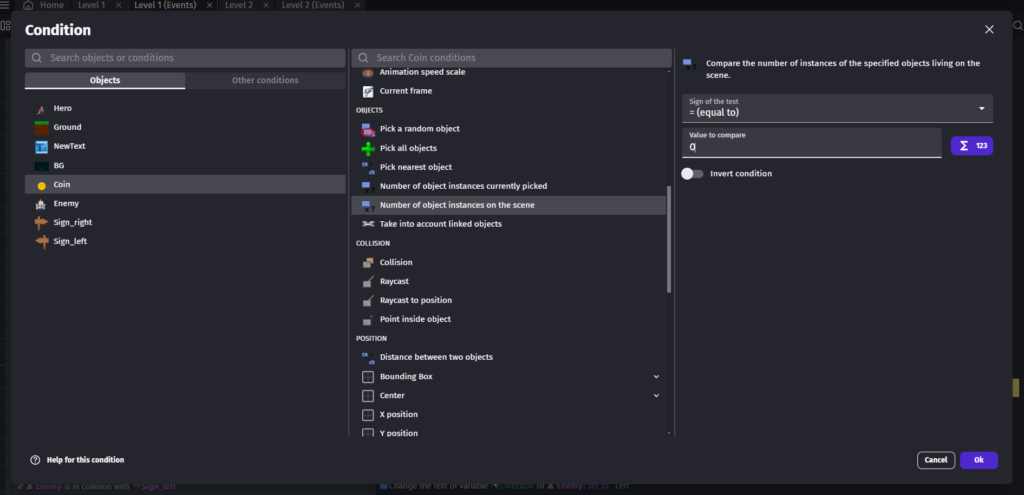Screen dimensions: 1024x495
Task: Select the Enemy object icon
Action: [x=40, y=204]
